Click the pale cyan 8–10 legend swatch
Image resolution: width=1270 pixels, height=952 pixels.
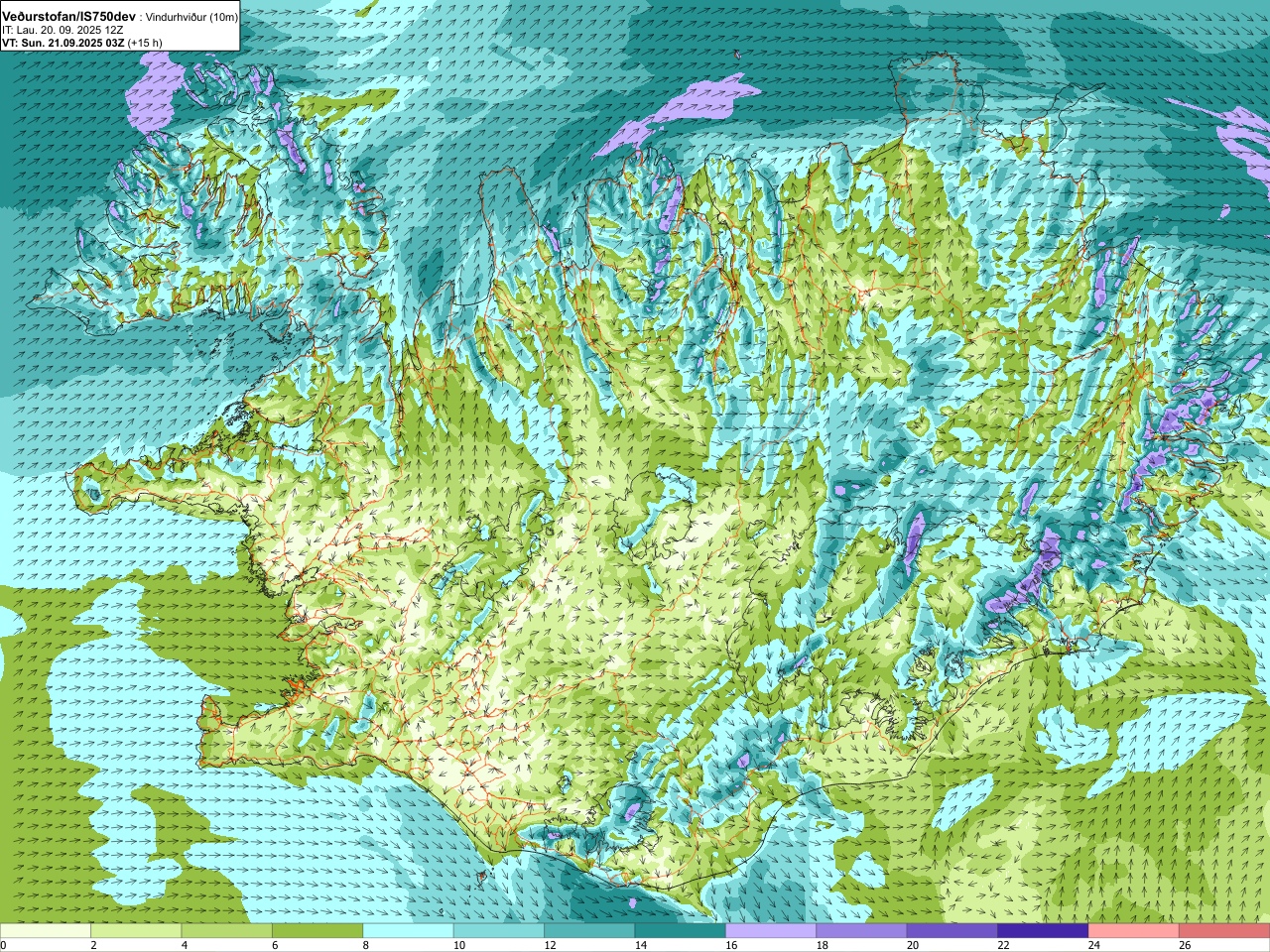tap(409, 931)
